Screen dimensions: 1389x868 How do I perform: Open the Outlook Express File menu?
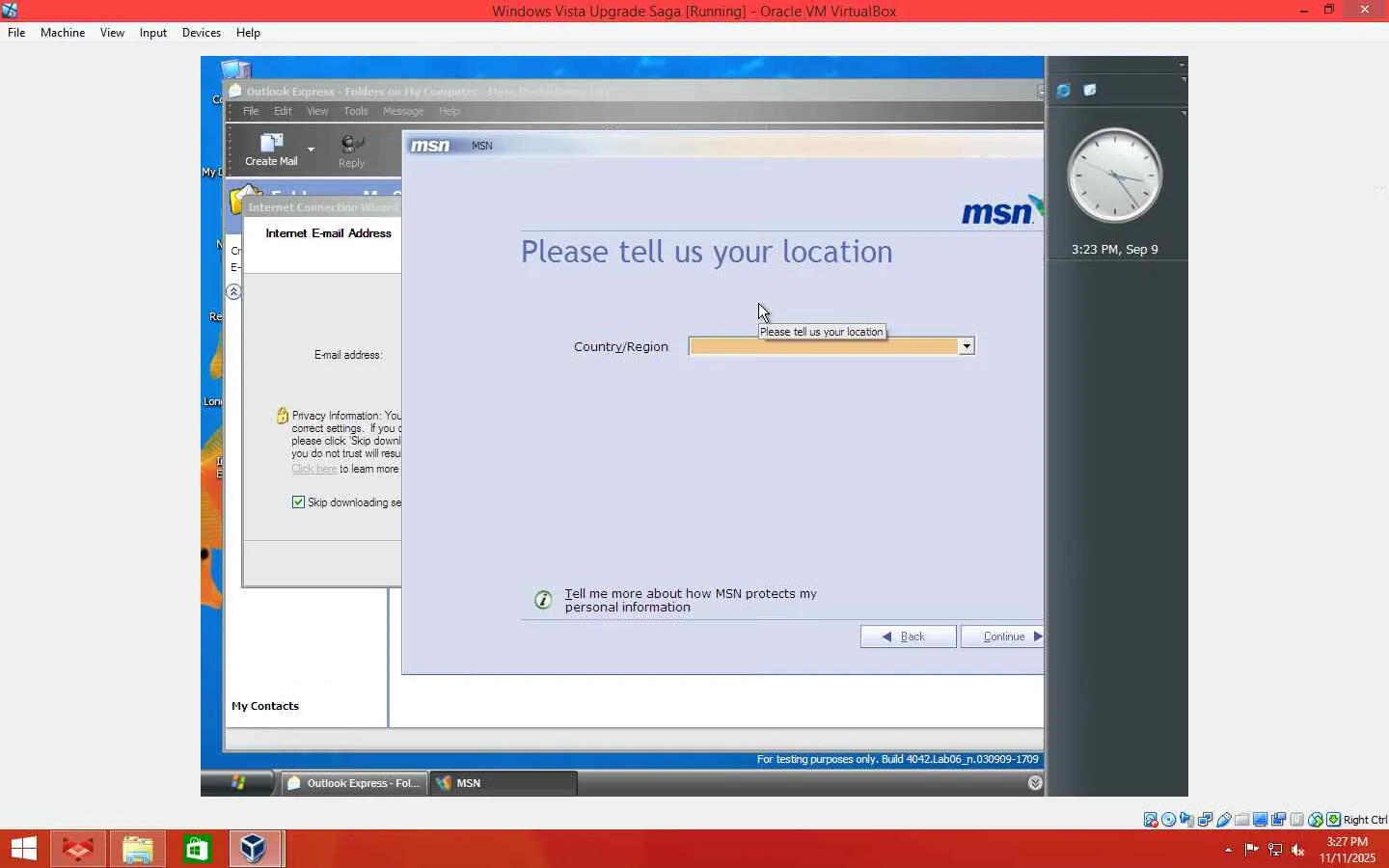[x=251, y=111]
